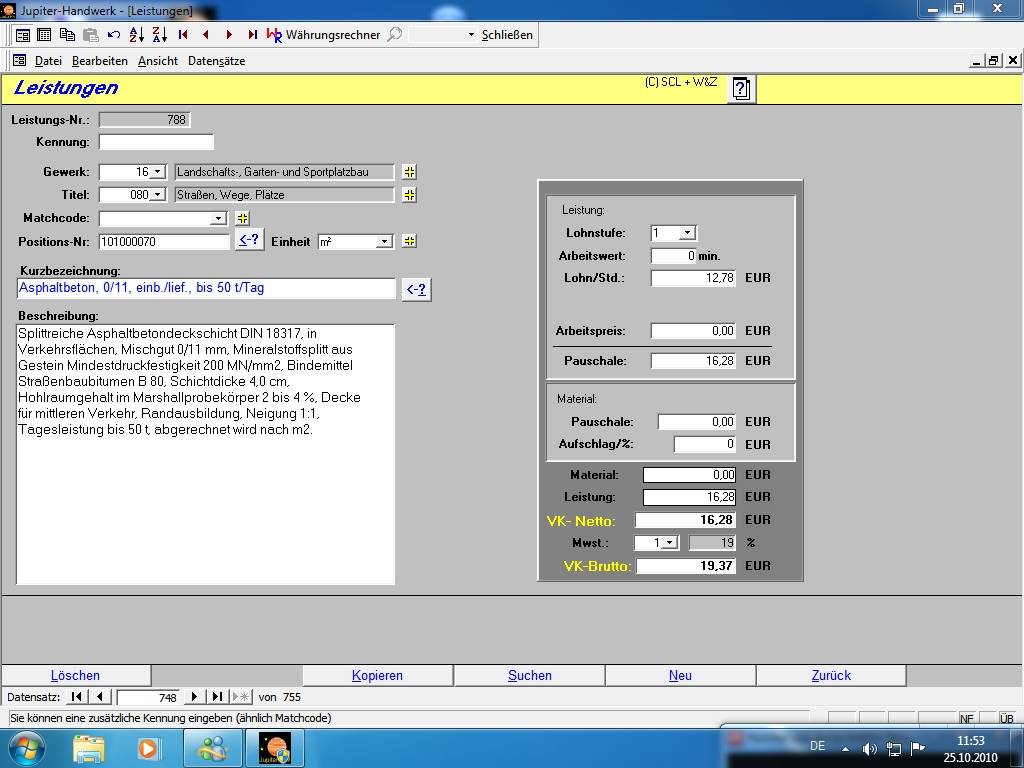The width and height of the screenshot is (1024, 768).
Task: Click the yellow plus icon beside Einheit
Action: (x=409, y=241)
